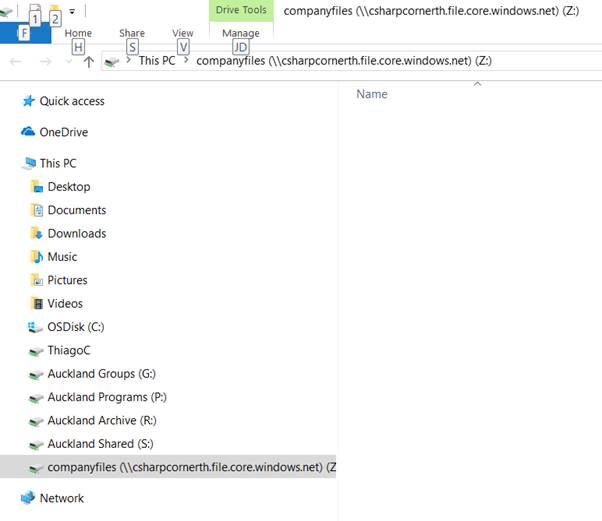The width and height of the screenshot is (602, 521).
Task: Click the Auckland Archive drive icon
Action: point(36,422)
